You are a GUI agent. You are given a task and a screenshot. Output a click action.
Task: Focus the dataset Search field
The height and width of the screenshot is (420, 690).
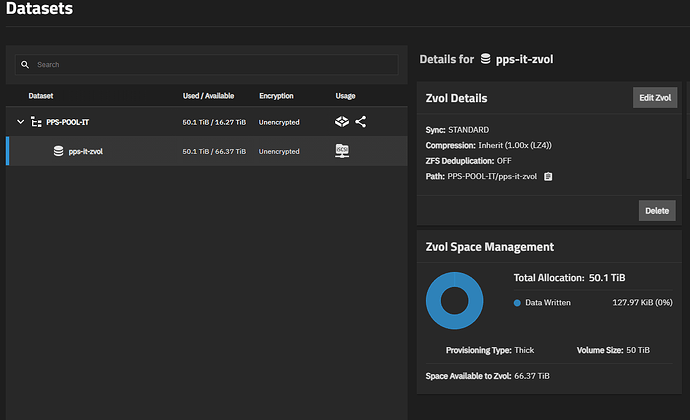207,65
